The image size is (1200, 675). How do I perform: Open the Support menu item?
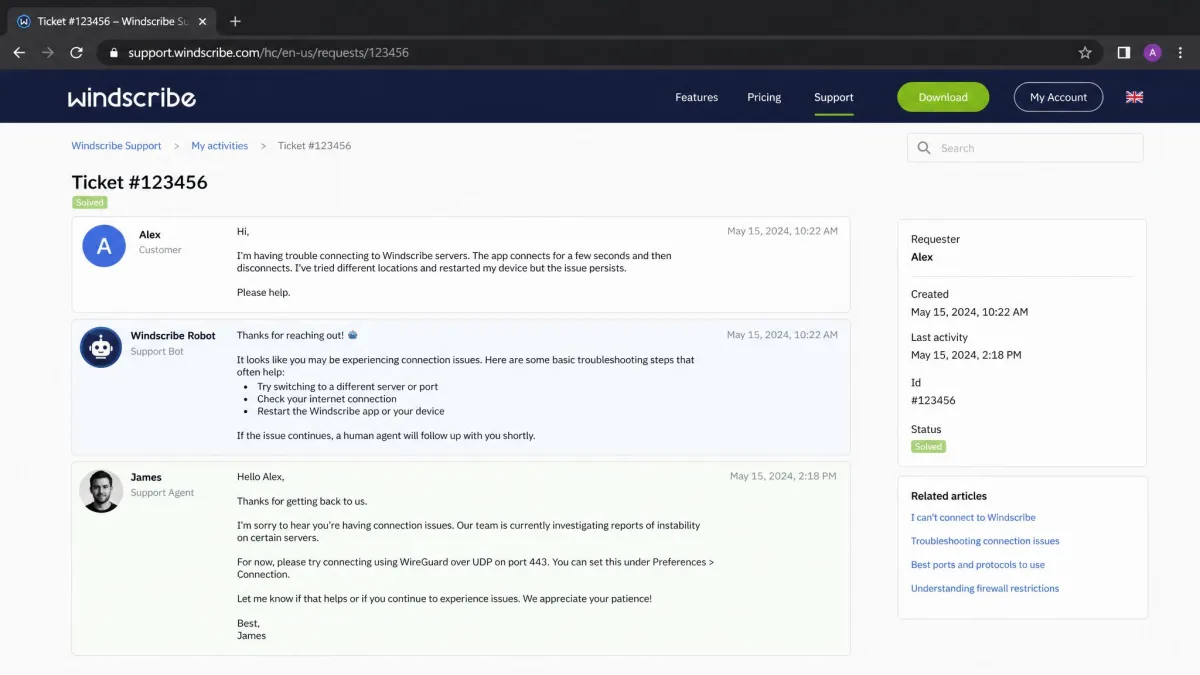click(834, 97)
